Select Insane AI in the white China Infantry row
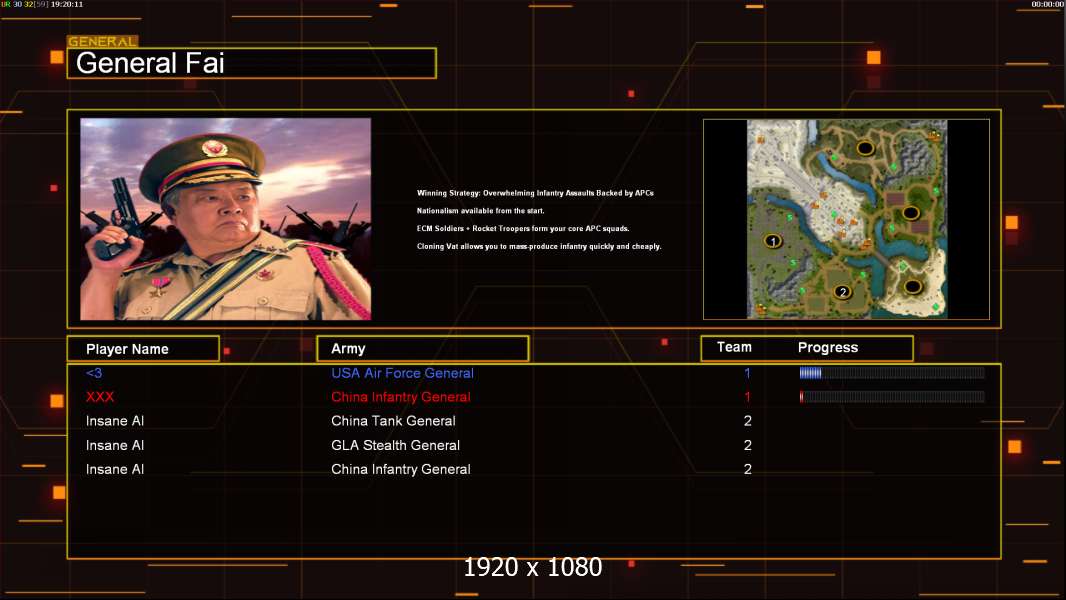 (x=115, y=469)
